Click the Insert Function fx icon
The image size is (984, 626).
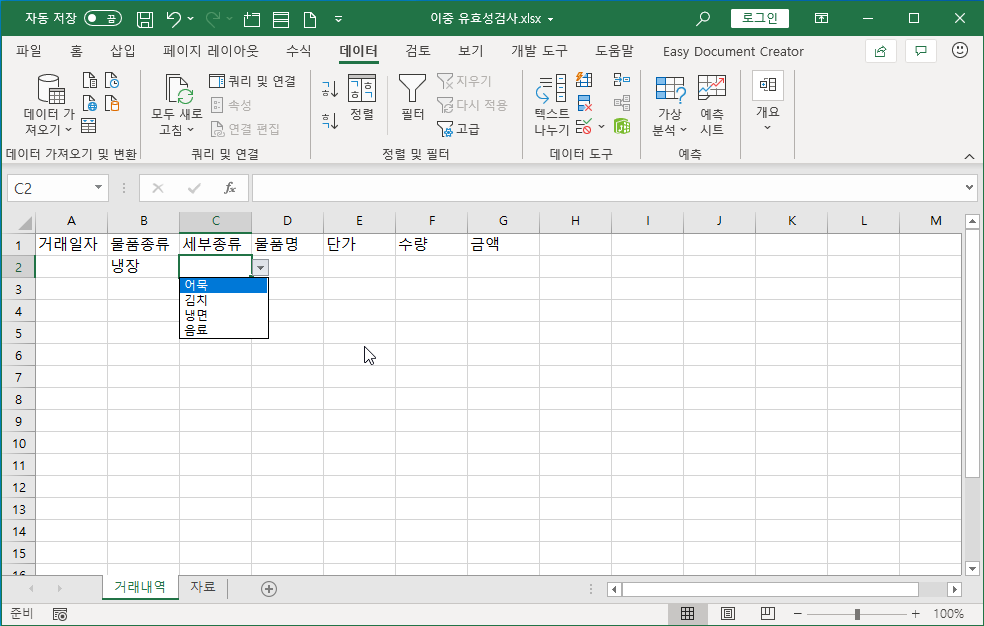(230, 188)
